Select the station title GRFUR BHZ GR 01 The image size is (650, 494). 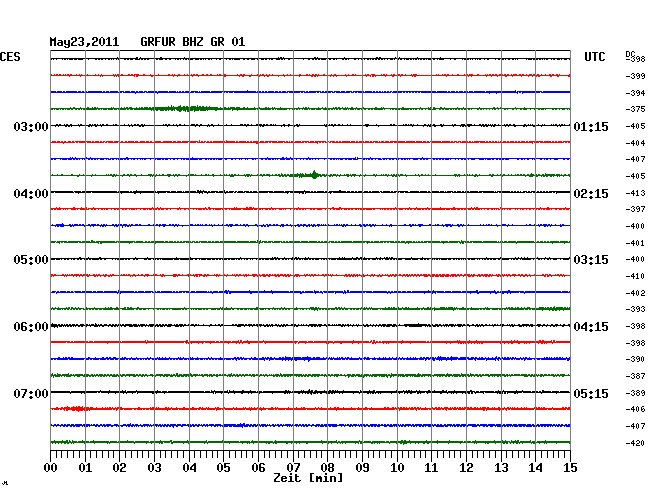[x=193, y=42]
